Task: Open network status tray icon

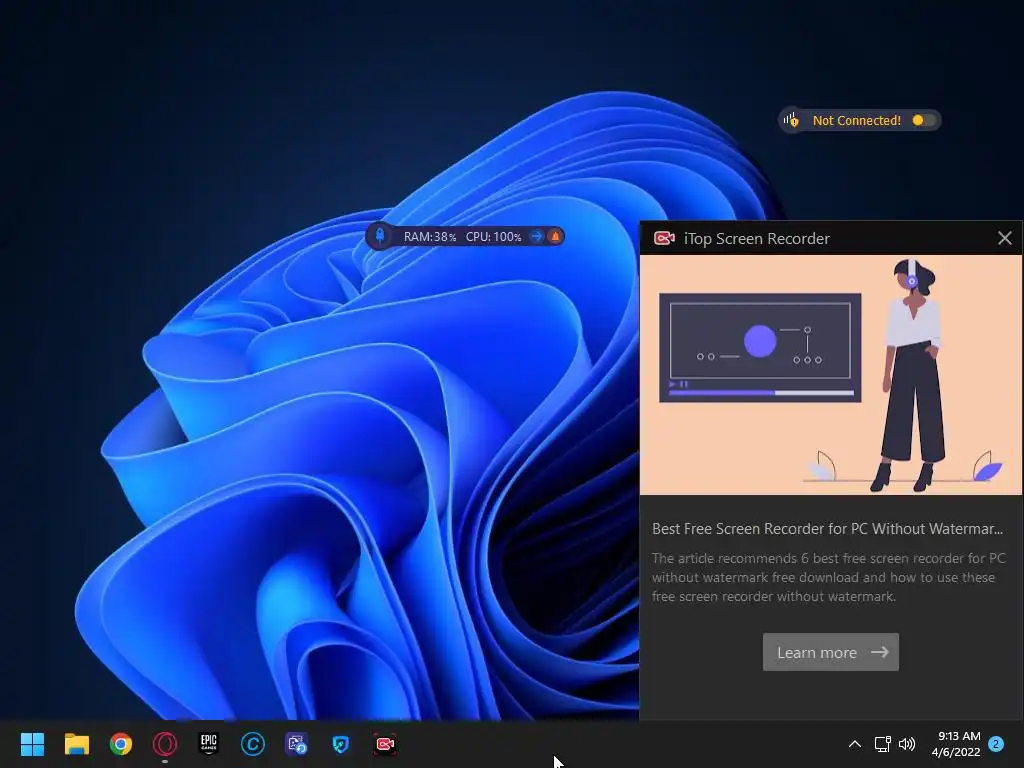Action: 882,744
